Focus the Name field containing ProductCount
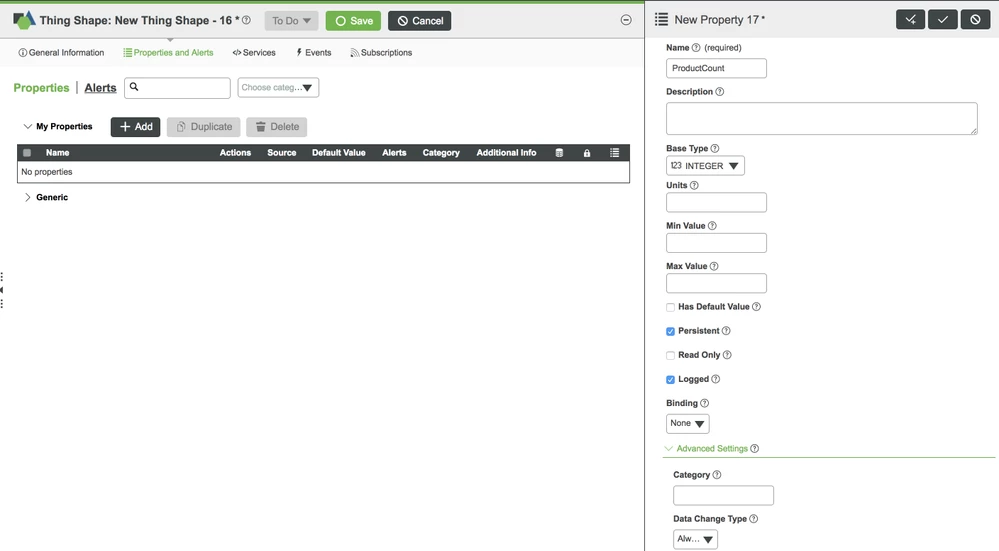Viewport: 999px width, 551px height. [x=716, y=68]
